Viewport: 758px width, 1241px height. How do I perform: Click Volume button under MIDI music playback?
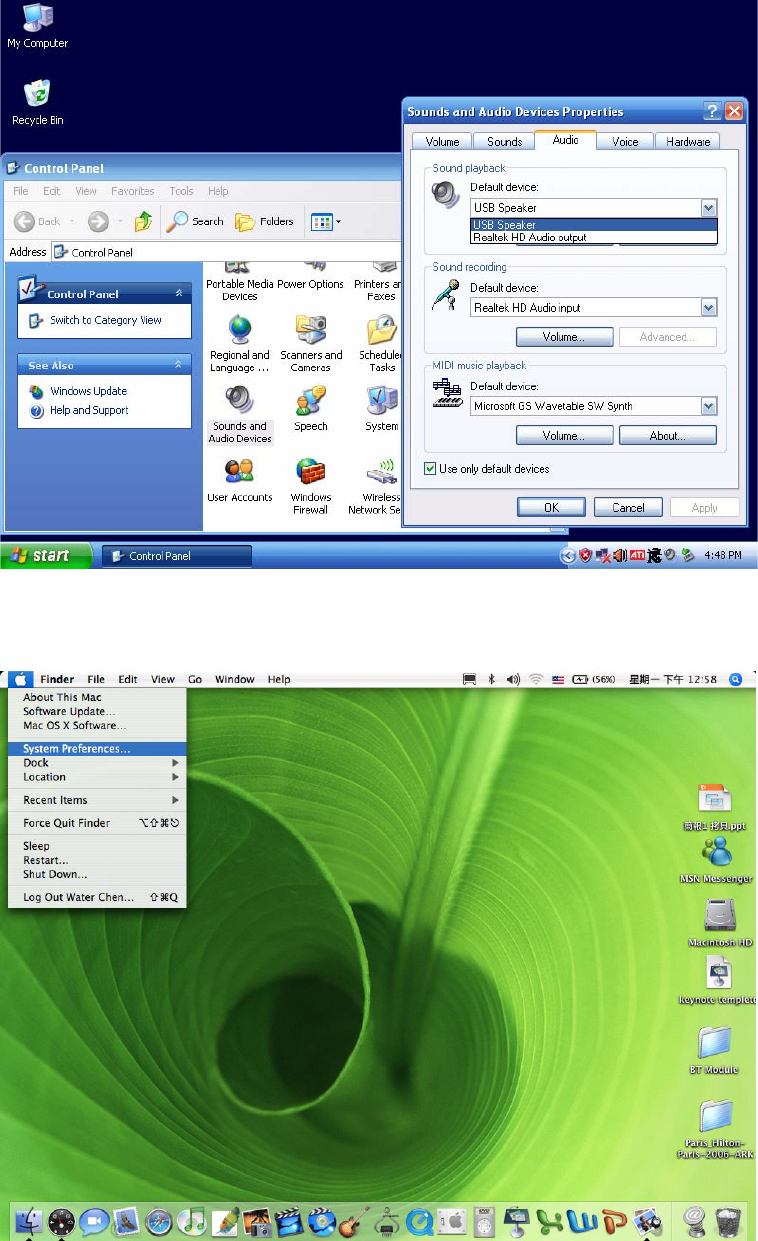pos(564,436)
